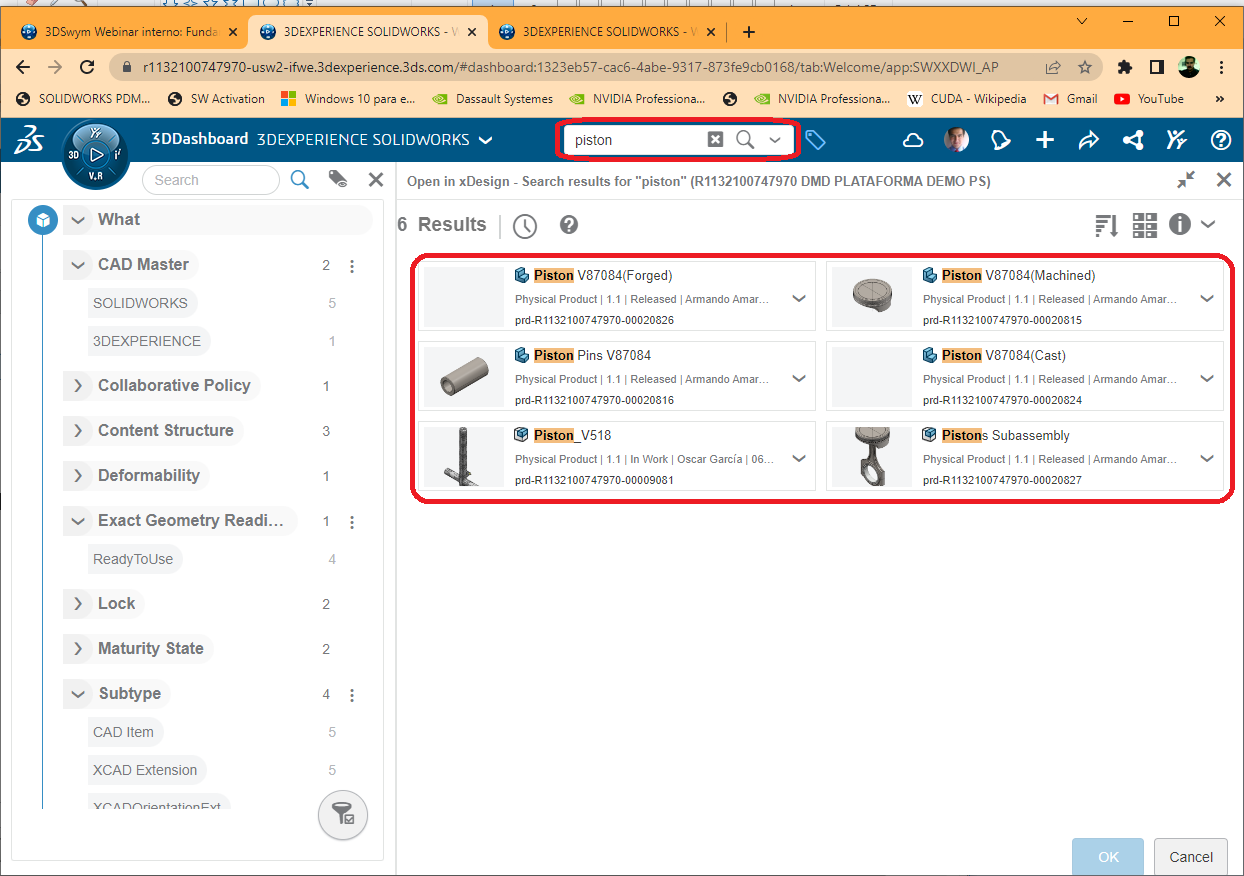The height and width of the screenshot is (876, 1244).
Task: Filter by 3DEXPERIENCE tag
Action: (147, 341)
